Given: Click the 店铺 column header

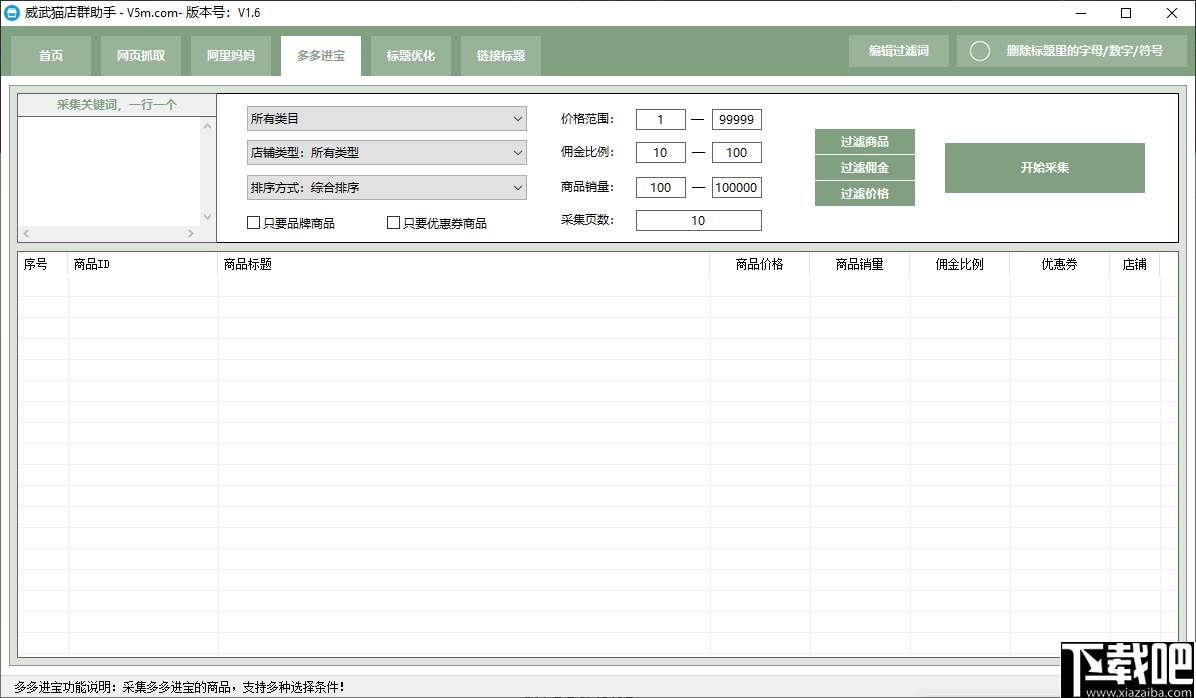Looking at the screenshot, I should 1135,265.
